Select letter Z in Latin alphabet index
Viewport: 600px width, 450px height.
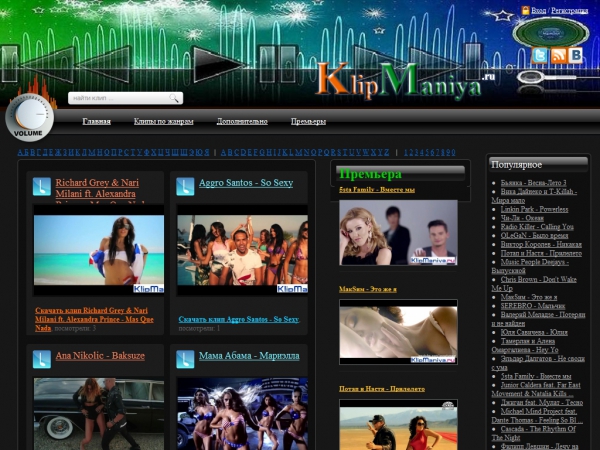click(386, 152)
